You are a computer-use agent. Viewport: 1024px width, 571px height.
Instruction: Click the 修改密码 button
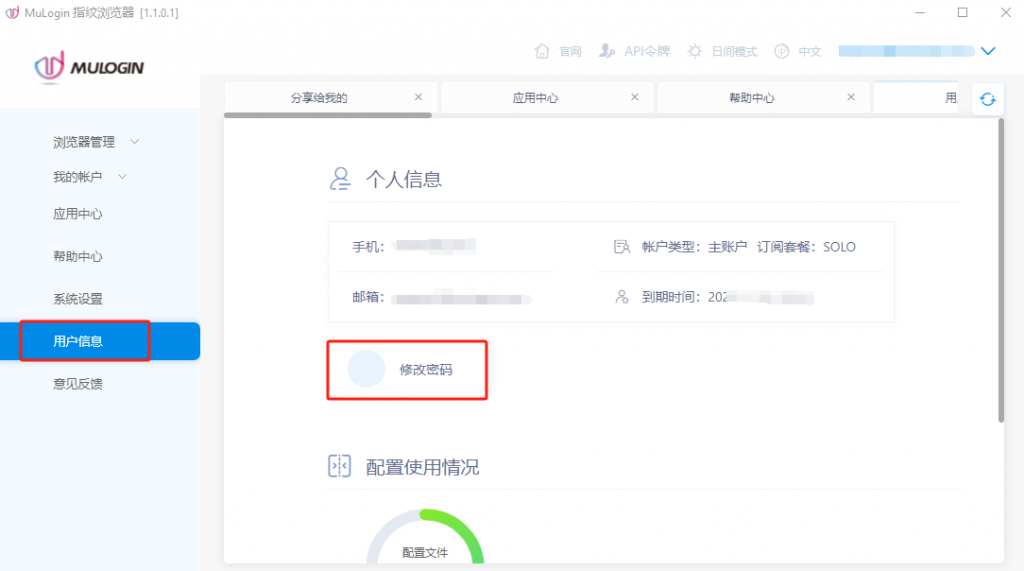pyautogui.click(x=407, y=370)
